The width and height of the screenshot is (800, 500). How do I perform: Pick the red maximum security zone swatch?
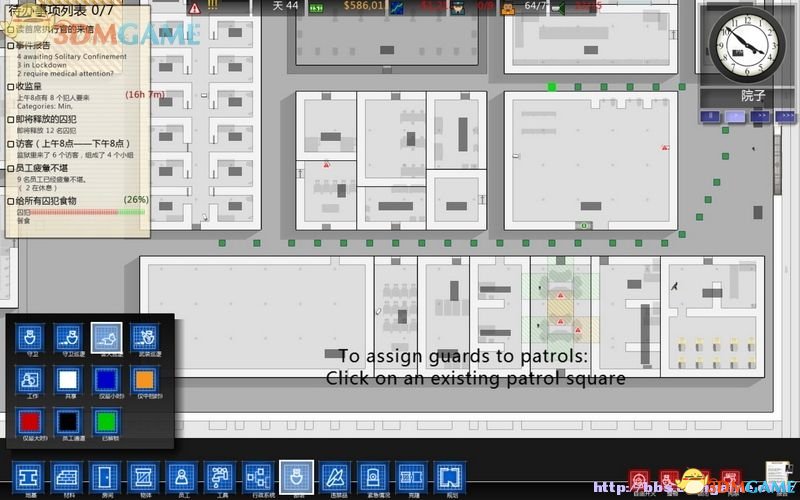pos(30,422)
